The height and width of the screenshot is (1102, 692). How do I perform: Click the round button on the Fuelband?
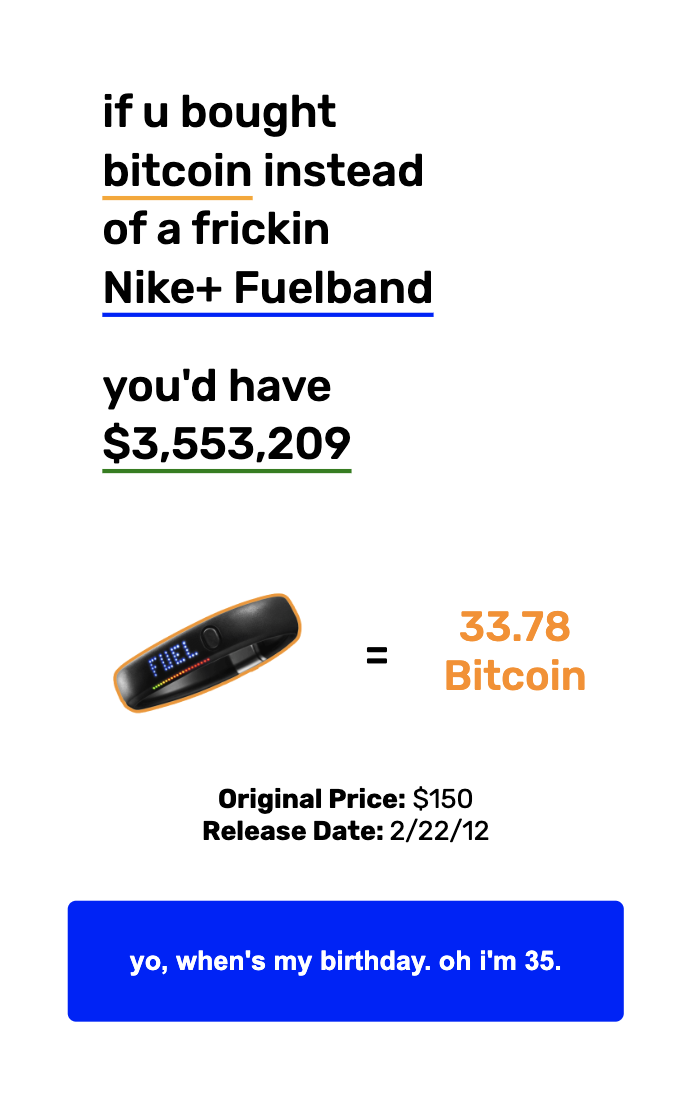(x=210, y=636)
